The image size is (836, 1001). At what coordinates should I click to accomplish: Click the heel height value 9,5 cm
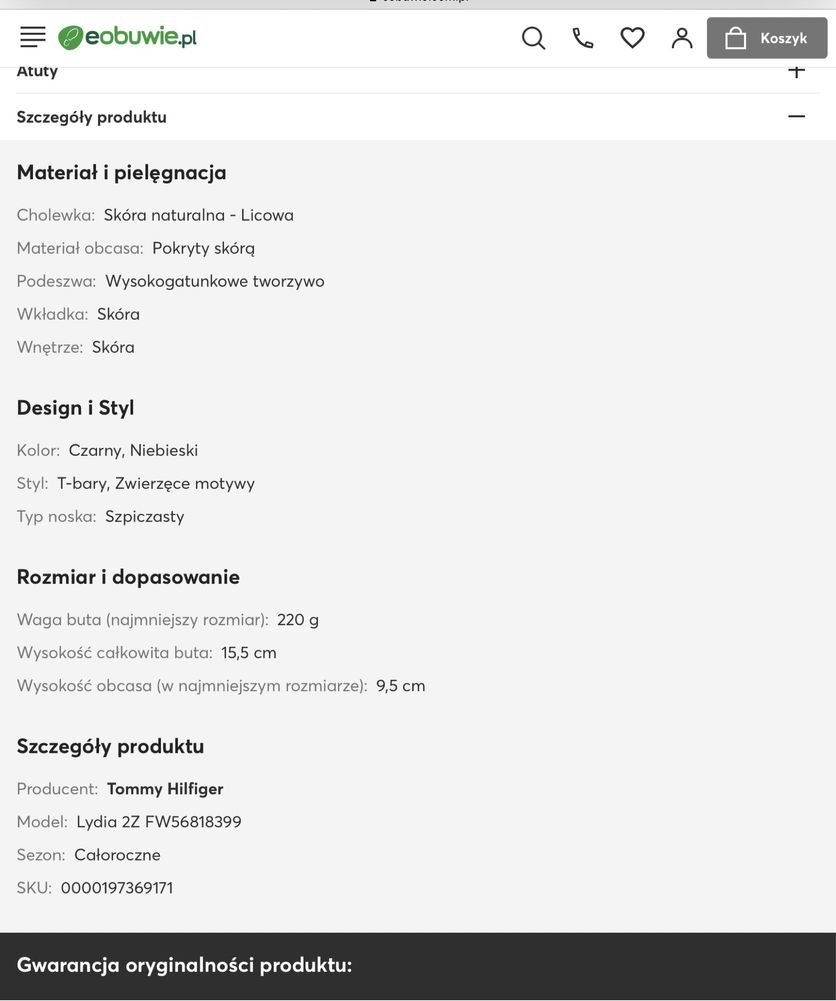(x=400, y=686)
